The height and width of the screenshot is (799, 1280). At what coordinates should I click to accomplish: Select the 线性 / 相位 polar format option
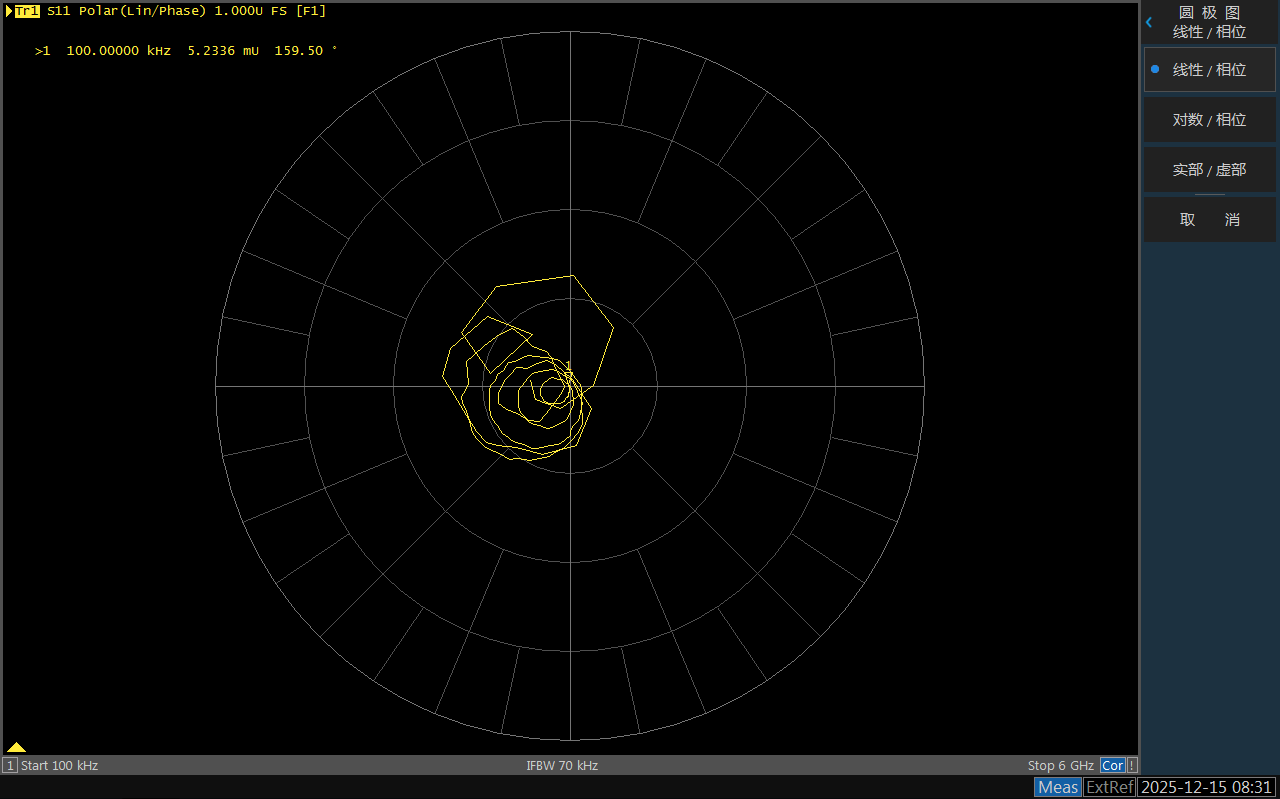tap(1209, 70)
